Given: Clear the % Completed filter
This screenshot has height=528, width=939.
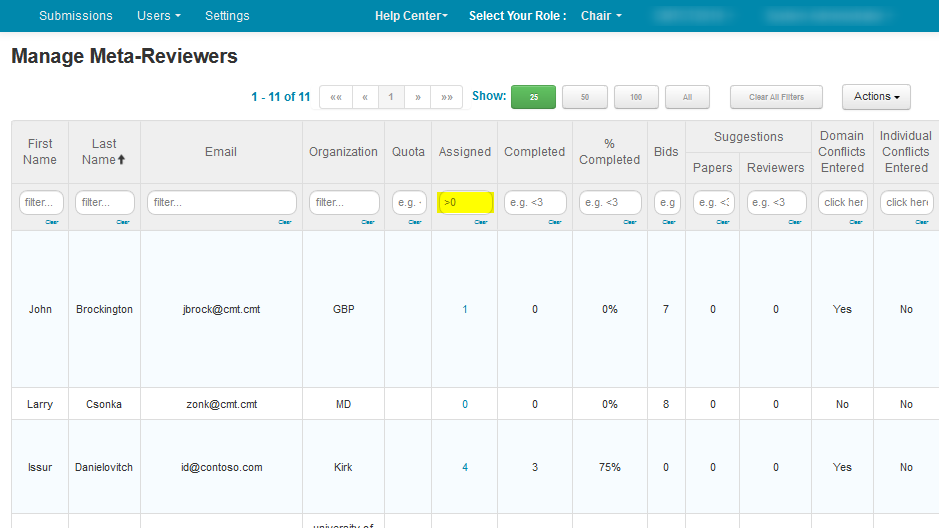Looking at the screenshot, I should (x=630, y=222).
